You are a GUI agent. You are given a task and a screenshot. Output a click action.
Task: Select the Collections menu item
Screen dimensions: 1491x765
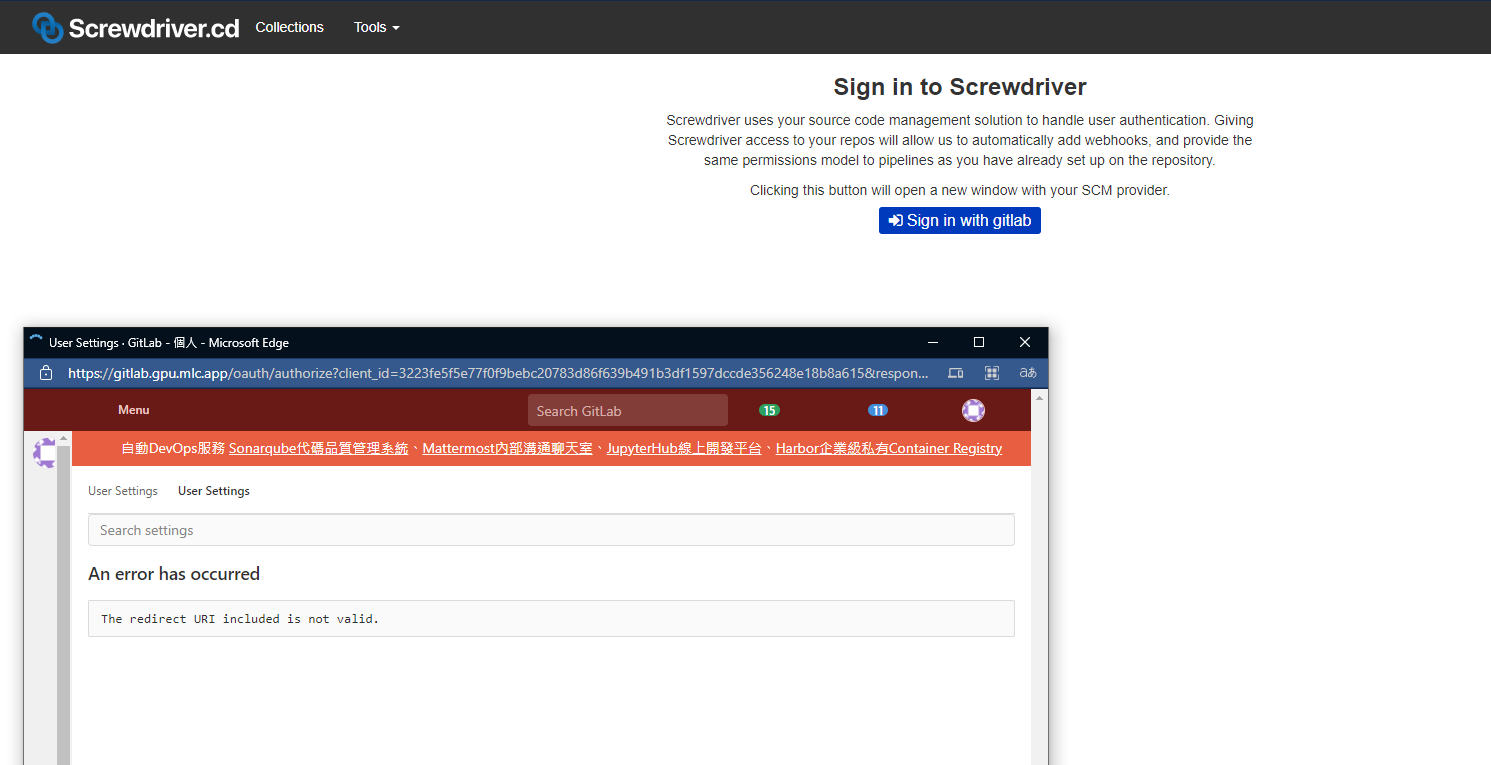pos(289,27)
